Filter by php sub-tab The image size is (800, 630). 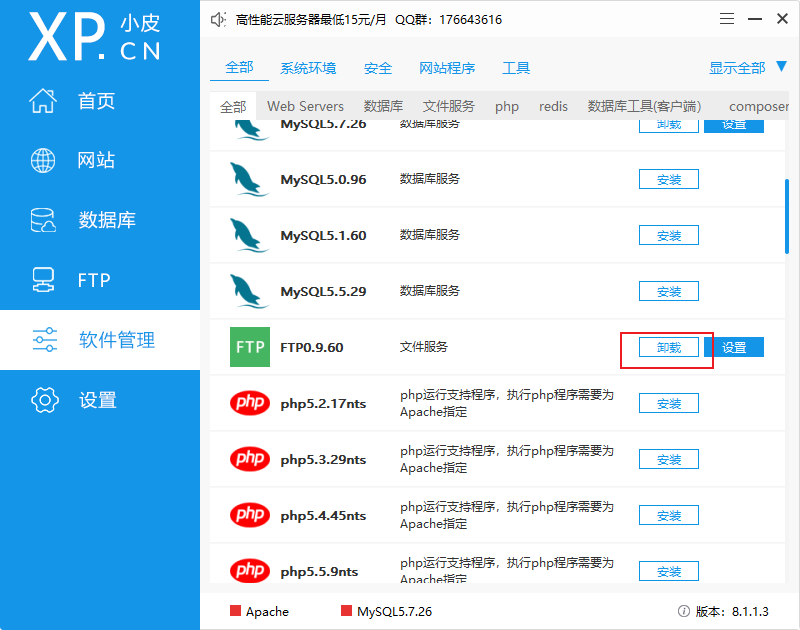[507, 107]
